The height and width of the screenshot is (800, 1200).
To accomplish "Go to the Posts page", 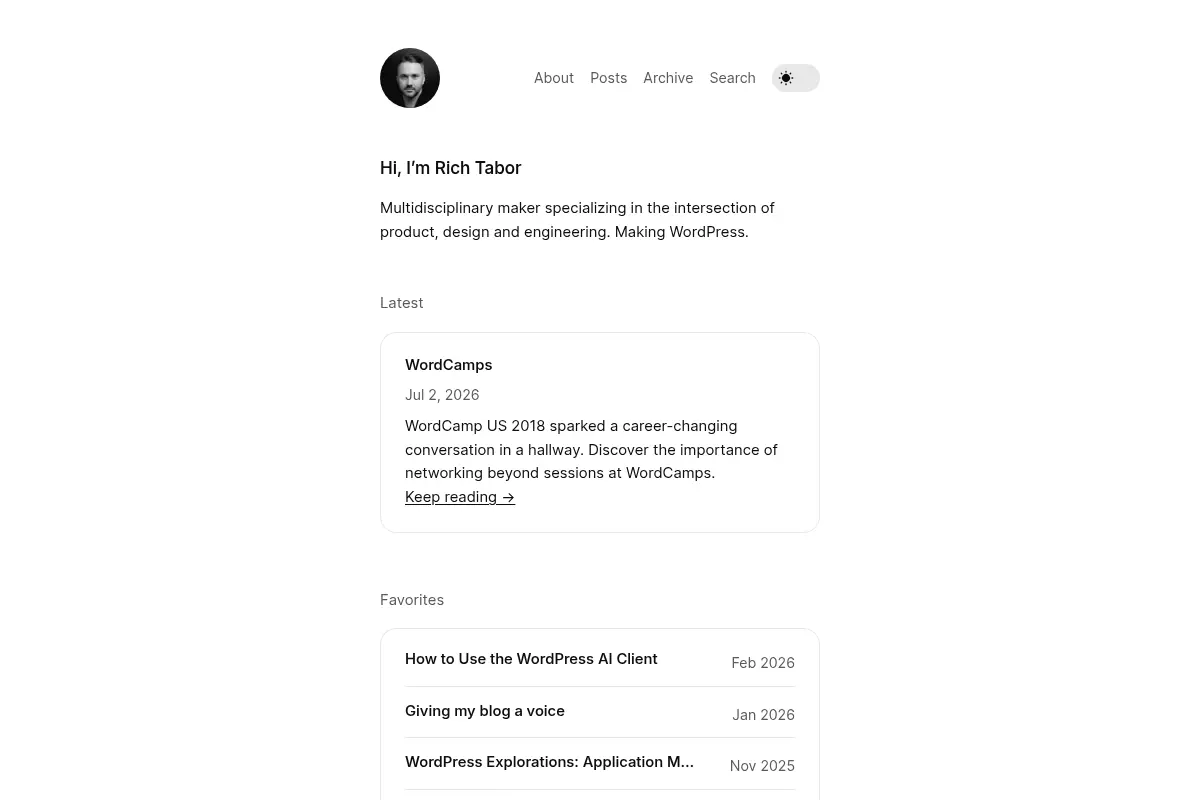I will 608,78.
